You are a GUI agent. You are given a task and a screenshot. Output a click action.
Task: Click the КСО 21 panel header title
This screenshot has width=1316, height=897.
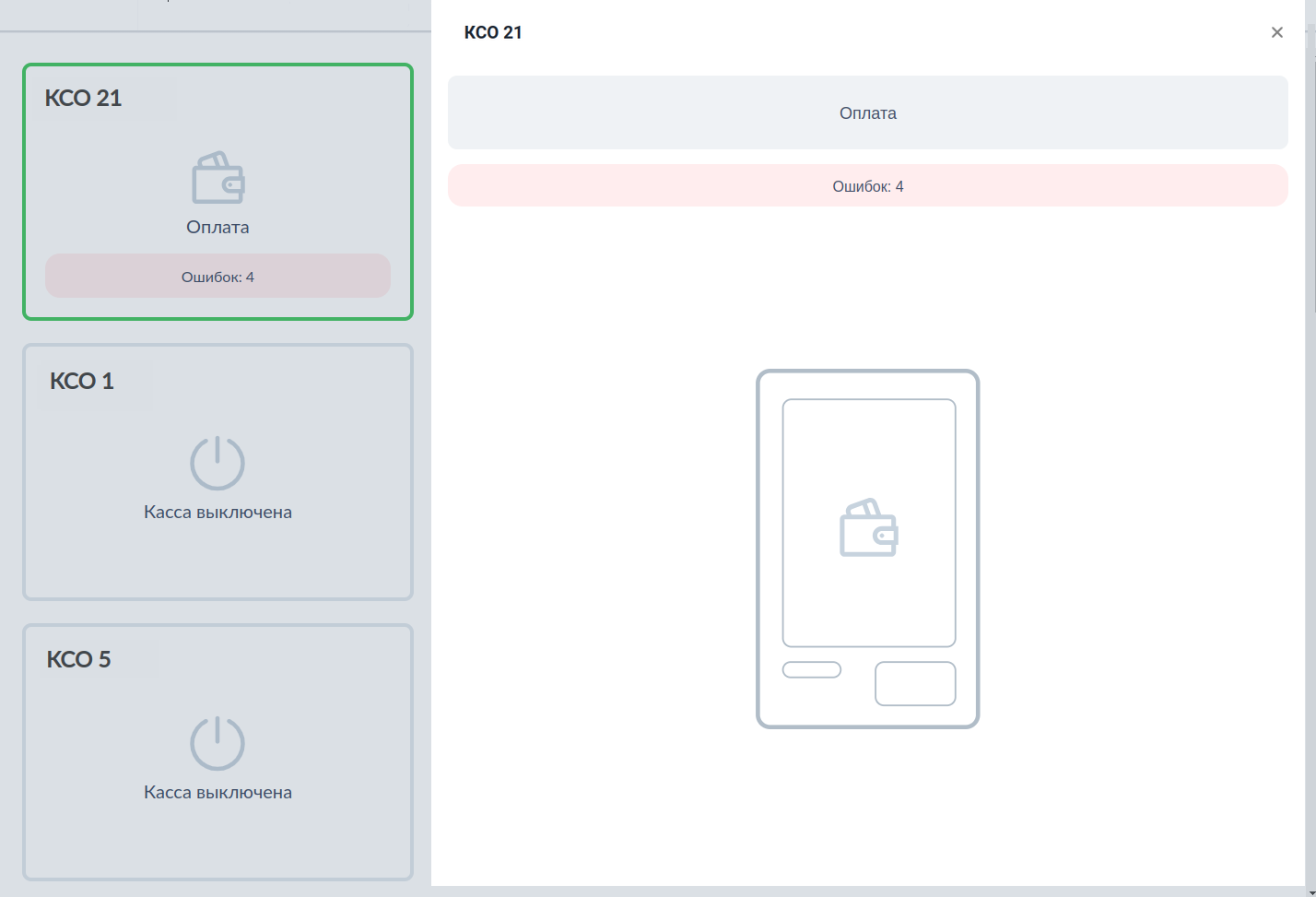click(x=493, y=32)
